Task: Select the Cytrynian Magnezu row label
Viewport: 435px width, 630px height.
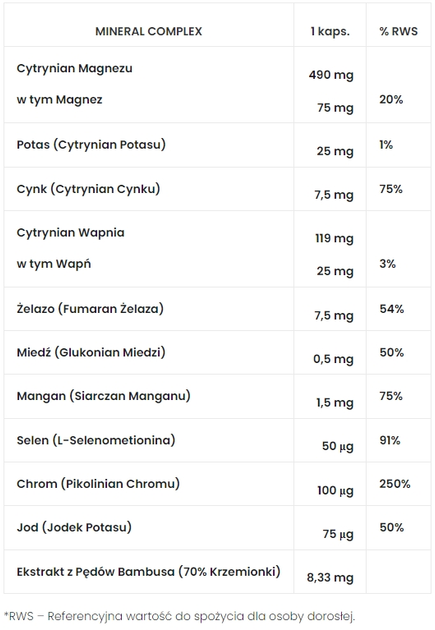Action: 74,69
